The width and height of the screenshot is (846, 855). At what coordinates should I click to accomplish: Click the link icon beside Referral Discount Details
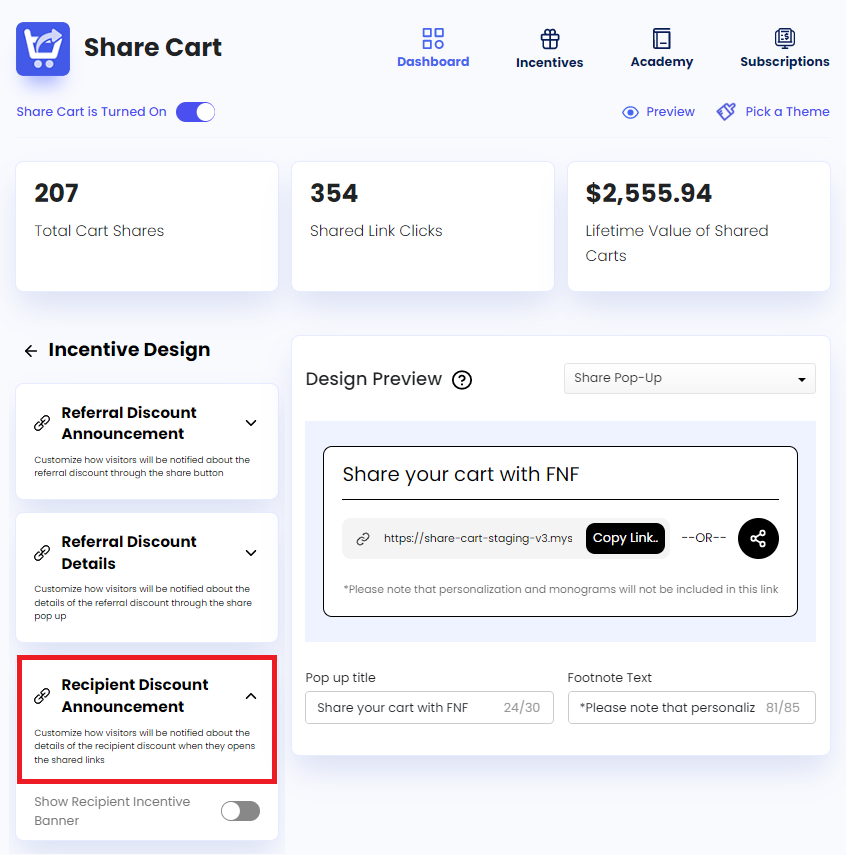click(x=41, y=551)
